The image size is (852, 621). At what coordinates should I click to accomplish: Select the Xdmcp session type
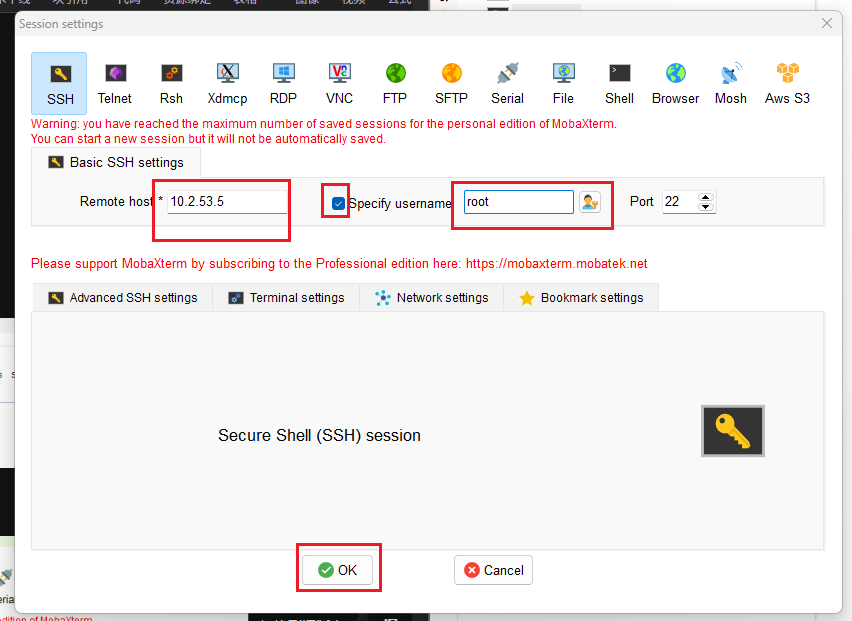(x=227, y=84)
